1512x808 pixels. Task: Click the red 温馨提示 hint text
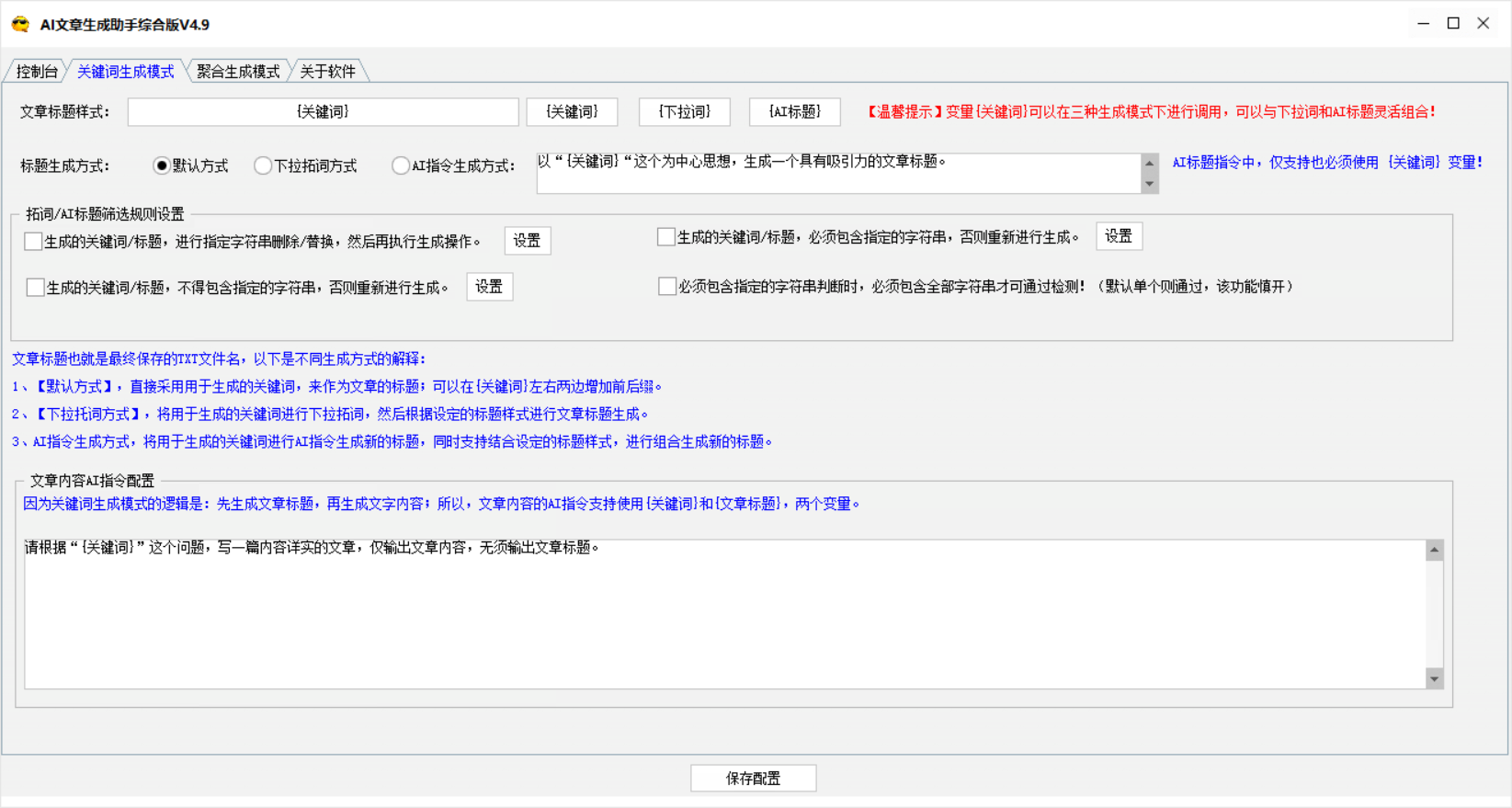pos(1150,112)
